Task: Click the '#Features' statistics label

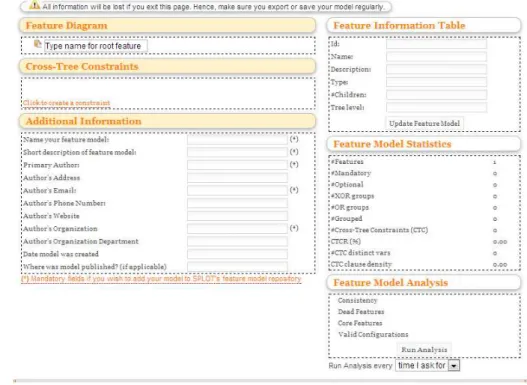Action: point(347,162)
